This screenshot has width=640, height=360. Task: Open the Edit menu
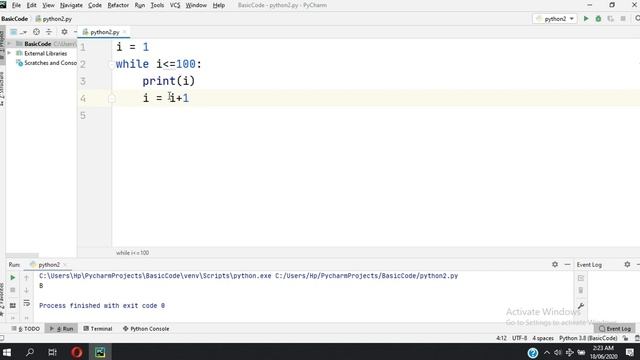click(31, 5)
